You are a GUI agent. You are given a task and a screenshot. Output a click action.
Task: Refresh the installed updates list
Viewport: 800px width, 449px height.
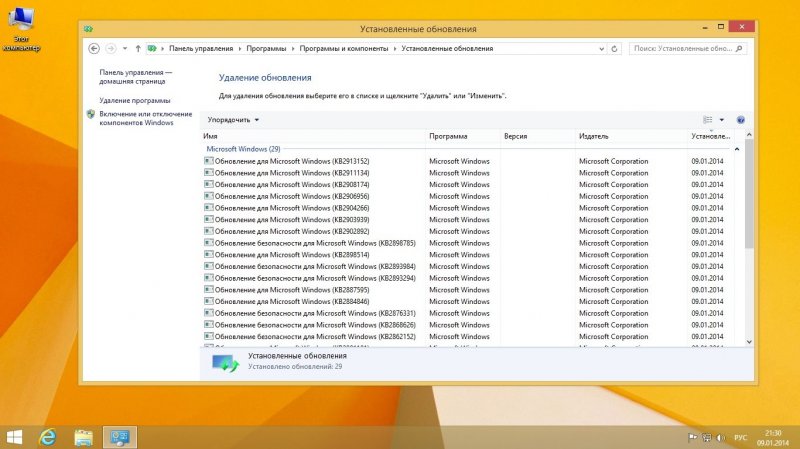coord(614,49)
